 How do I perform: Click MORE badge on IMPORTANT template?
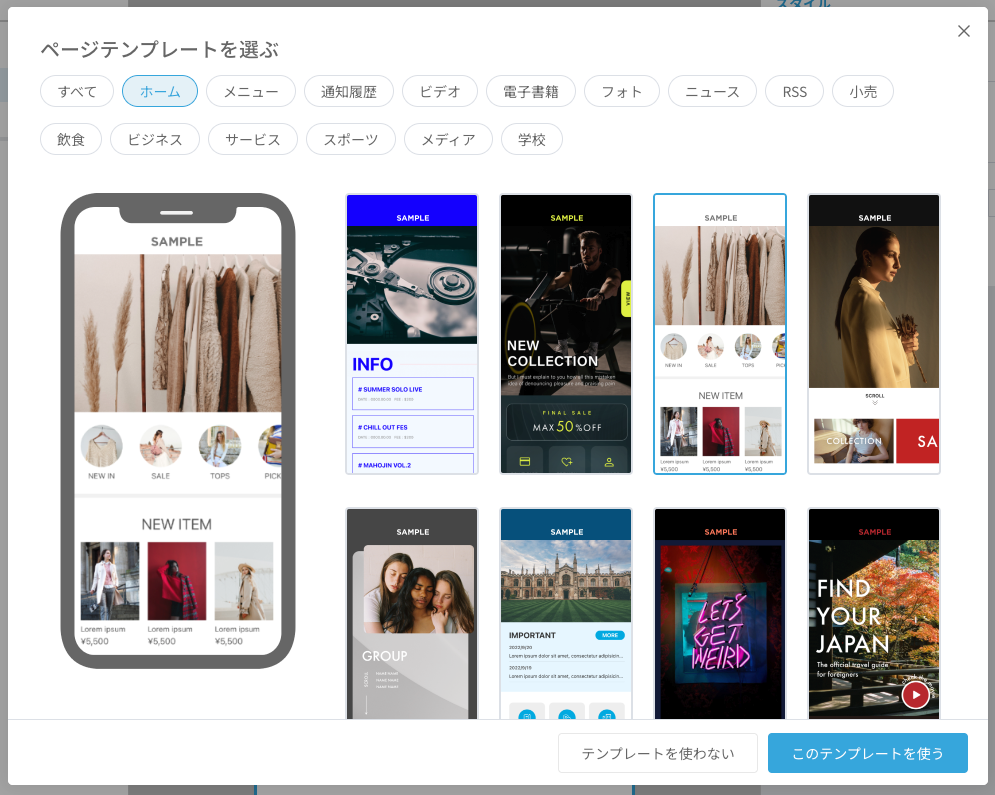[610, 635]
